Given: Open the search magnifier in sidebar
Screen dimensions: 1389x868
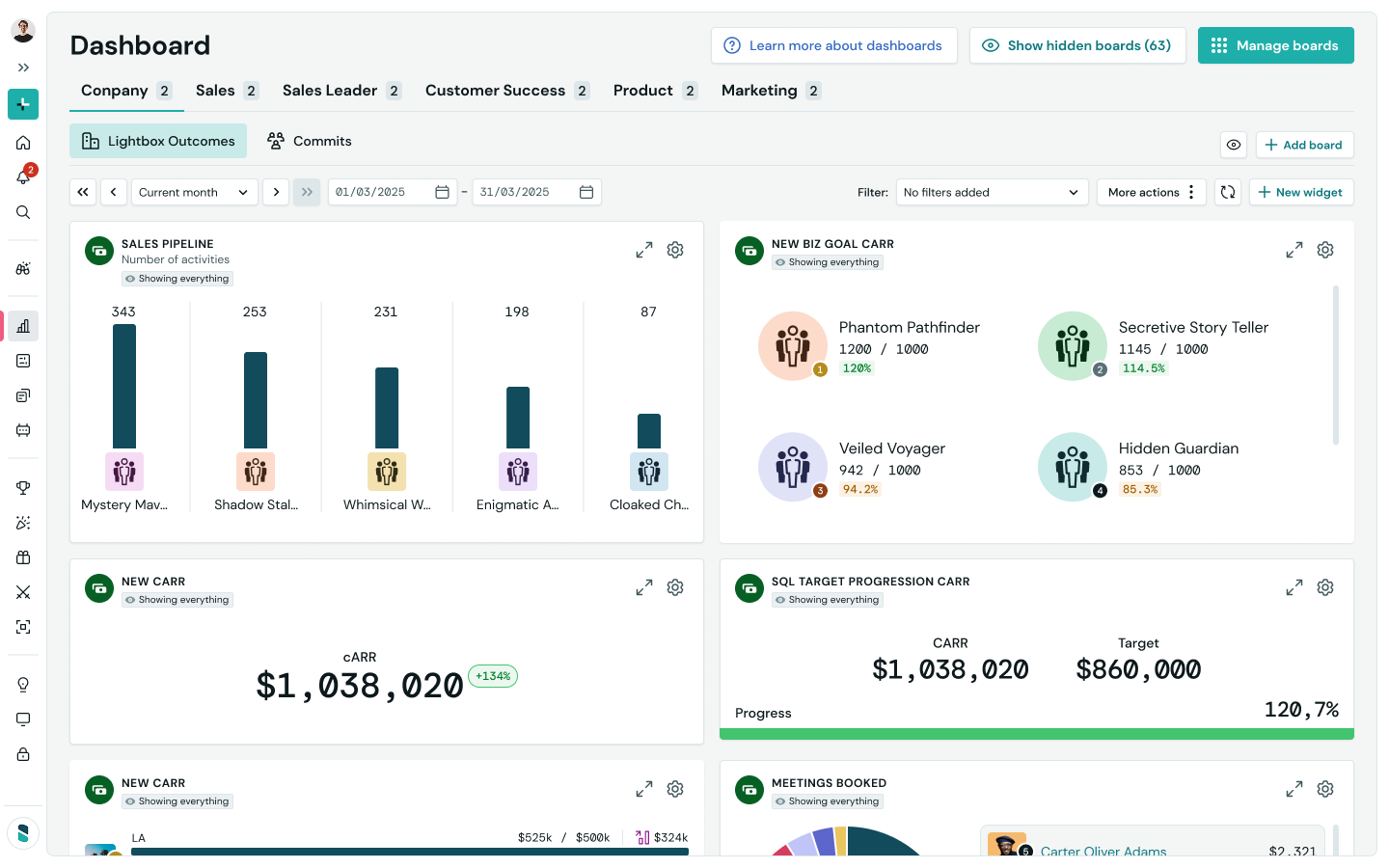Looking at the screenshot, I should point(23,212).
